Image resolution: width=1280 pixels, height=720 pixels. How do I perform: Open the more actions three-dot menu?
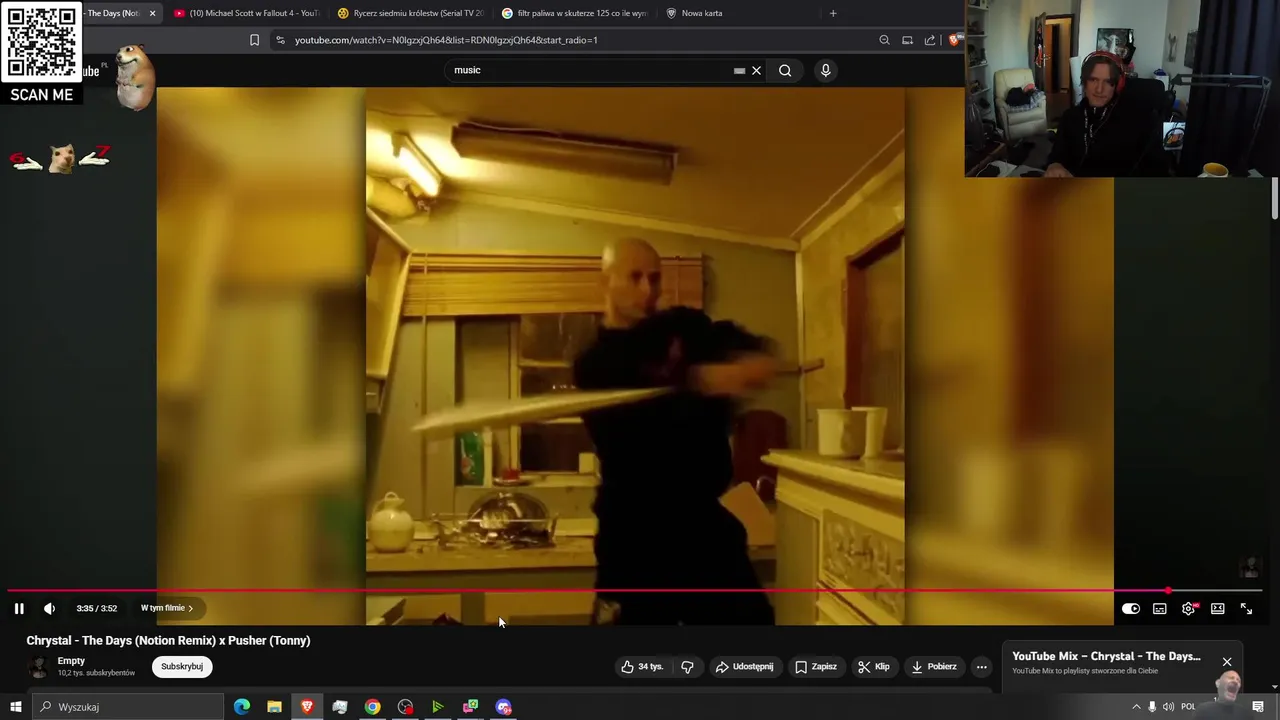(982, 667)
